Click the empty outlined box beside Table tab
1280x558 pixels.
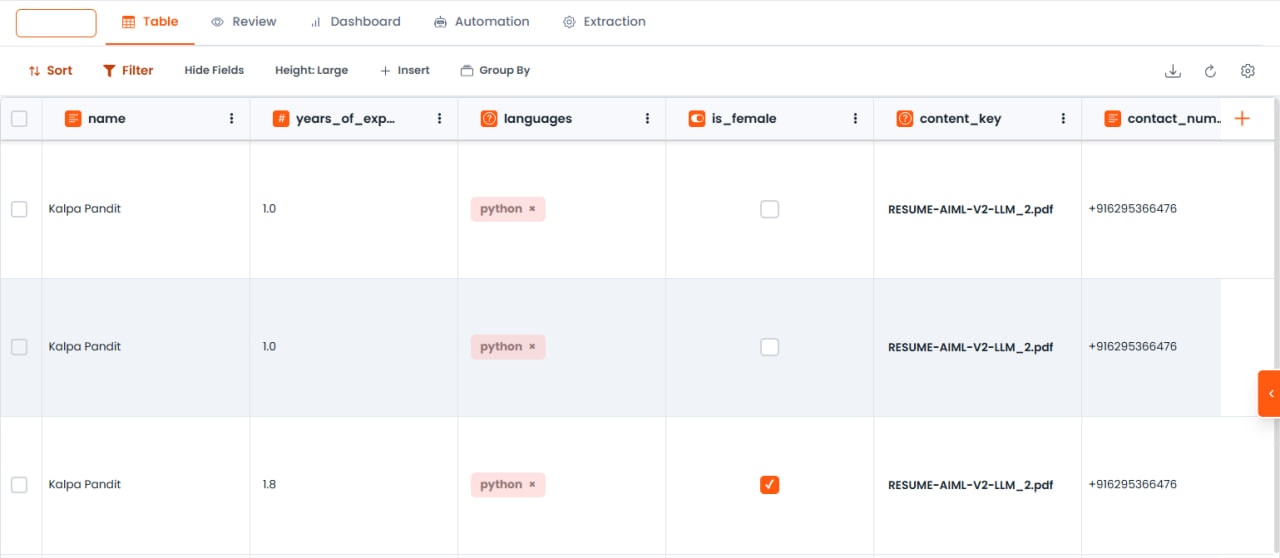56,23
